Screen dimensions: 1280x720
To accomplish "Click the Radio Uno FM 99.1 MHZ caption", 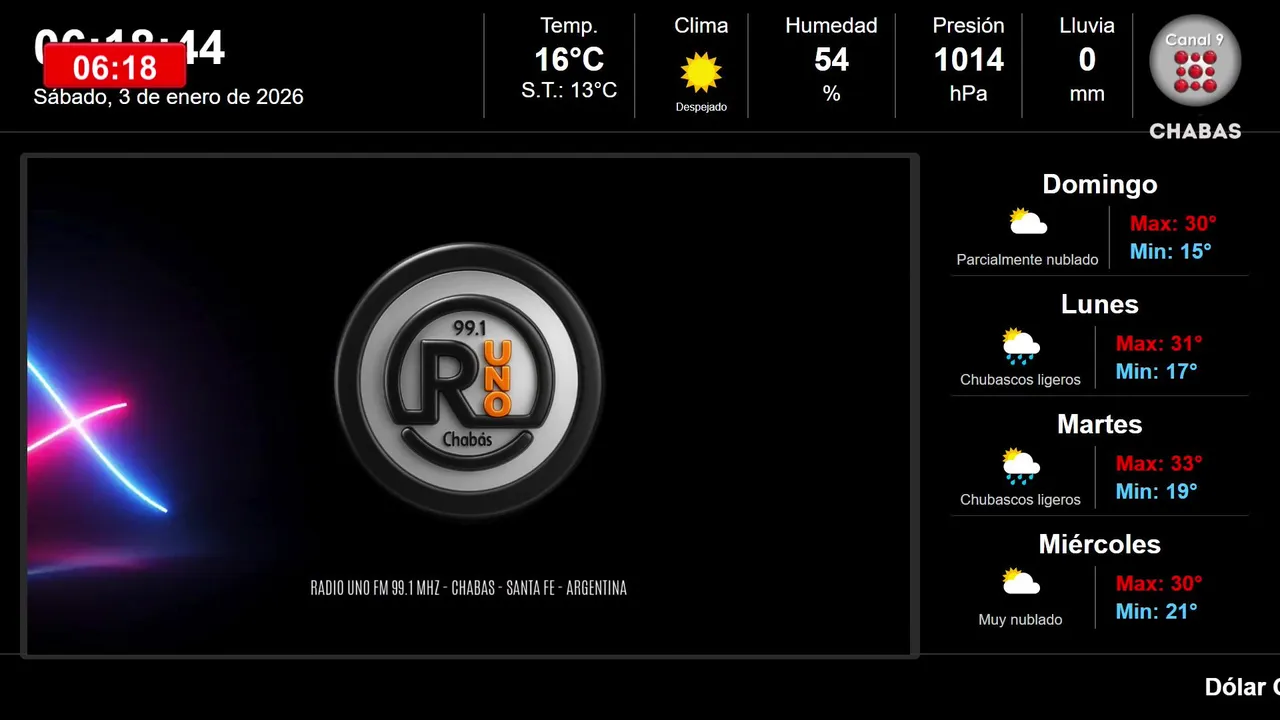I will pos(469,588).
